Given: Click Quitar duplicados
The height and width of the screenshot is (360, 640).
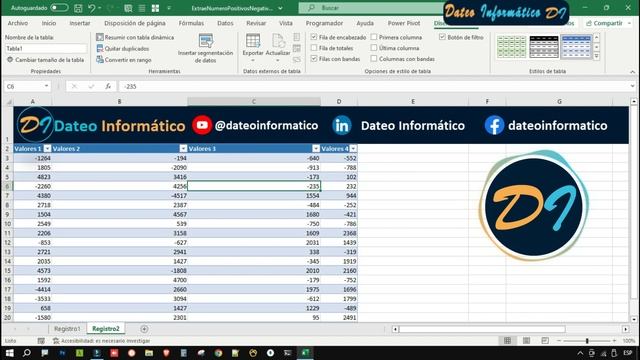Looking at the screenshot, I should tap(123, 49).
